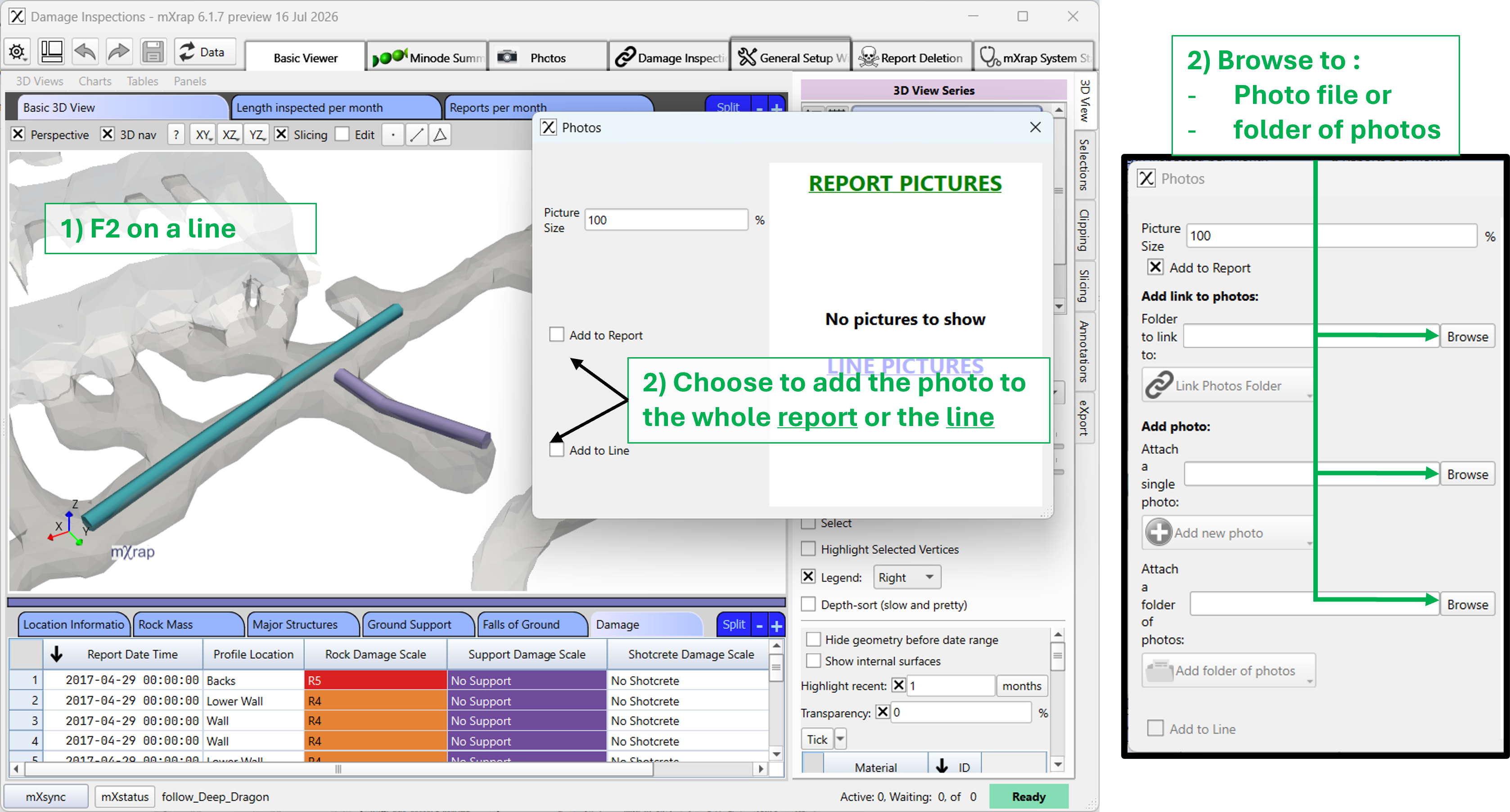Click the sort arrow in Report Date Time column
1510x812 pixels.
tap(56, 654)
